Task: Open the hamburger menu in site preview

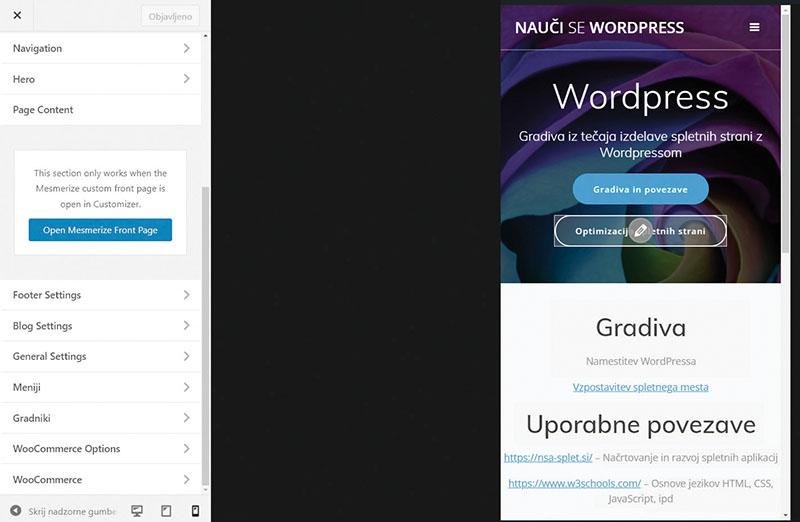Action: tap(754, 27)
